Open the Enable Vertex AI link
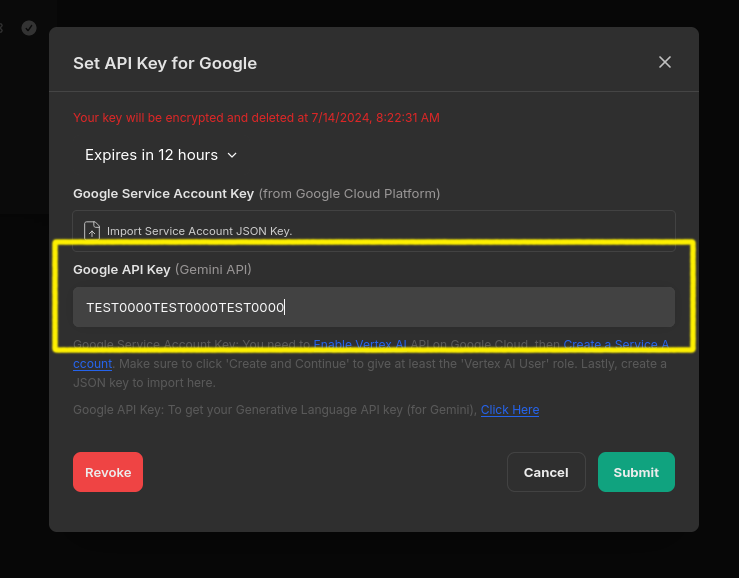739x578 pixels. pos(360,344)
